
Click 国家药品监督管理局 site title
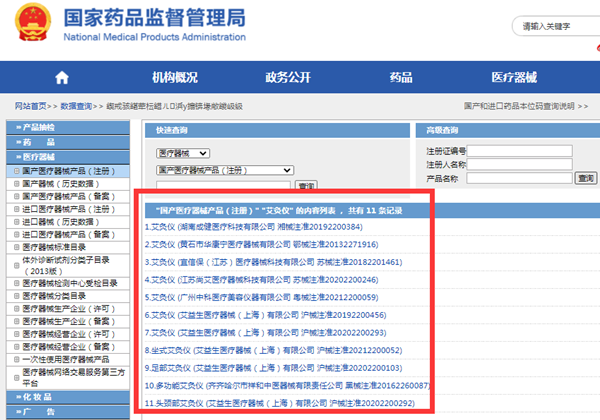[x=155, y=18]
